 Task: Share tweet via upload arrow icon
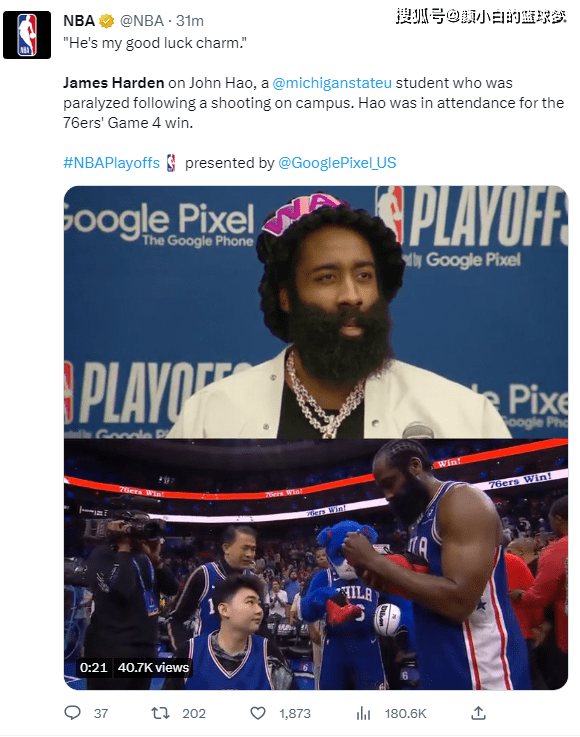[x=478, y=713]
